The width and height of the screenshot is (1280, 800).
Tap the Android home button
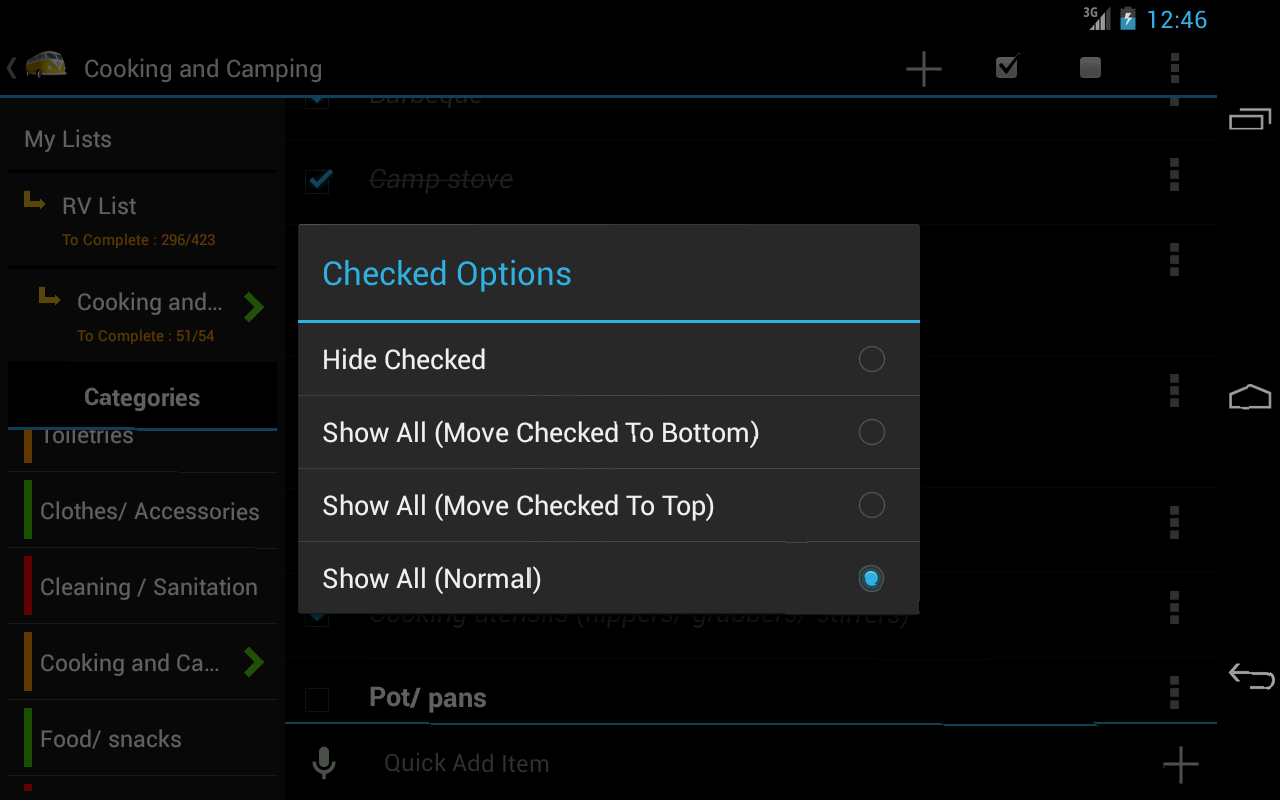[x=1250, y=397]
